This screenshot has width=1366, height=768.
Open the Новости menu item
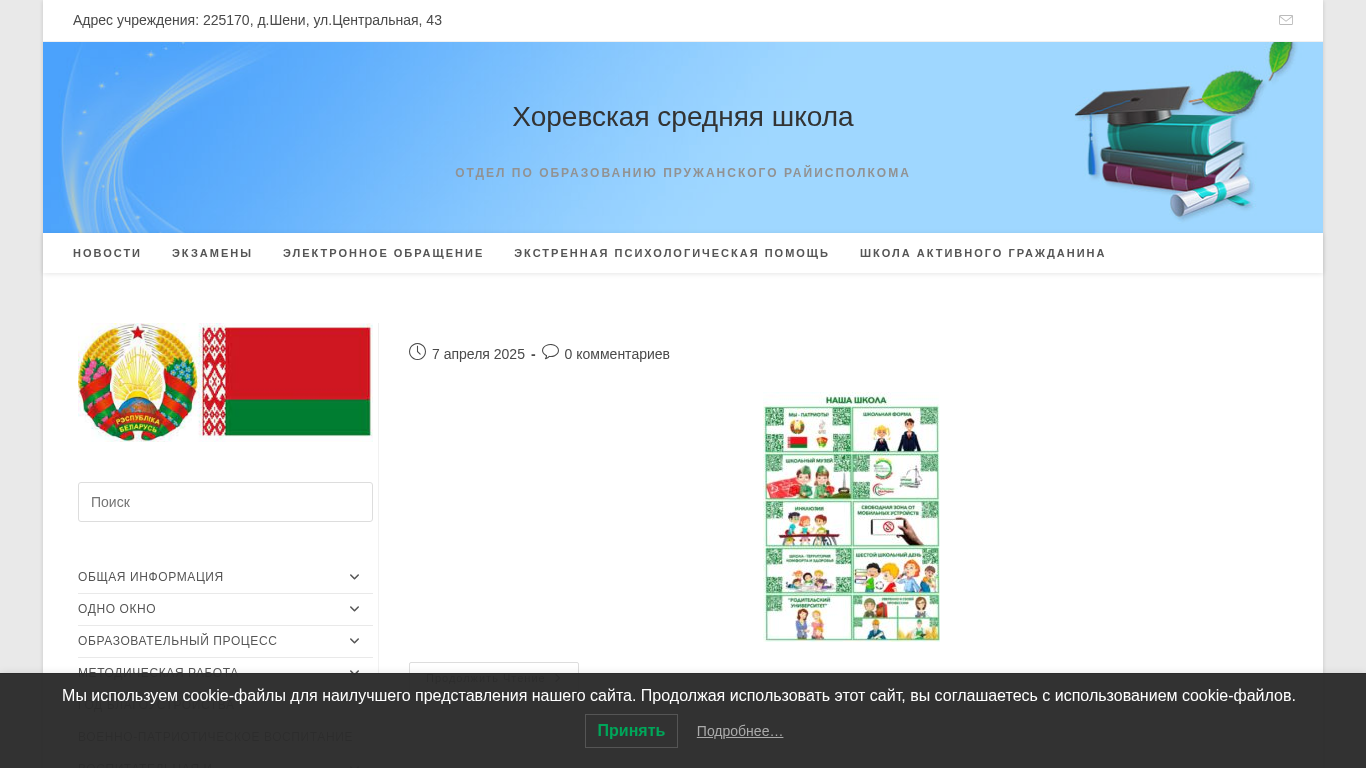click(107, 253)
